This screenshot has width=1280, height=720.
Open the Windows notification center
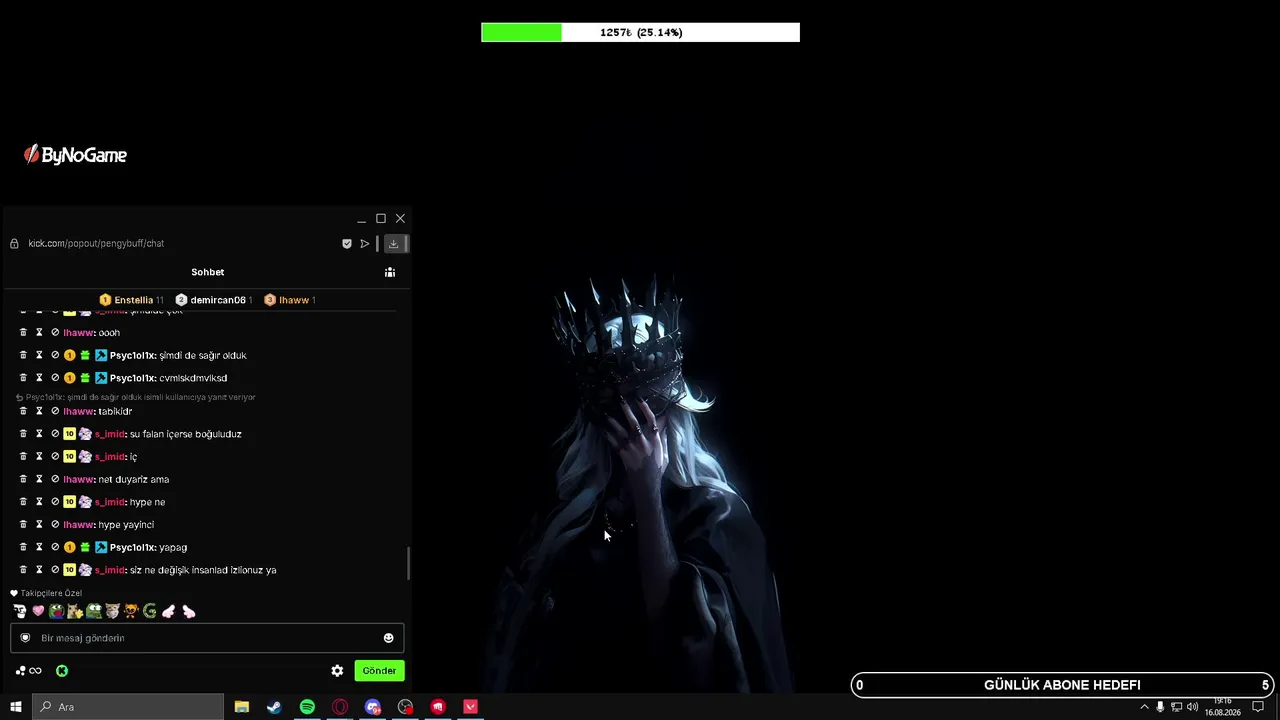(1258, 707)
